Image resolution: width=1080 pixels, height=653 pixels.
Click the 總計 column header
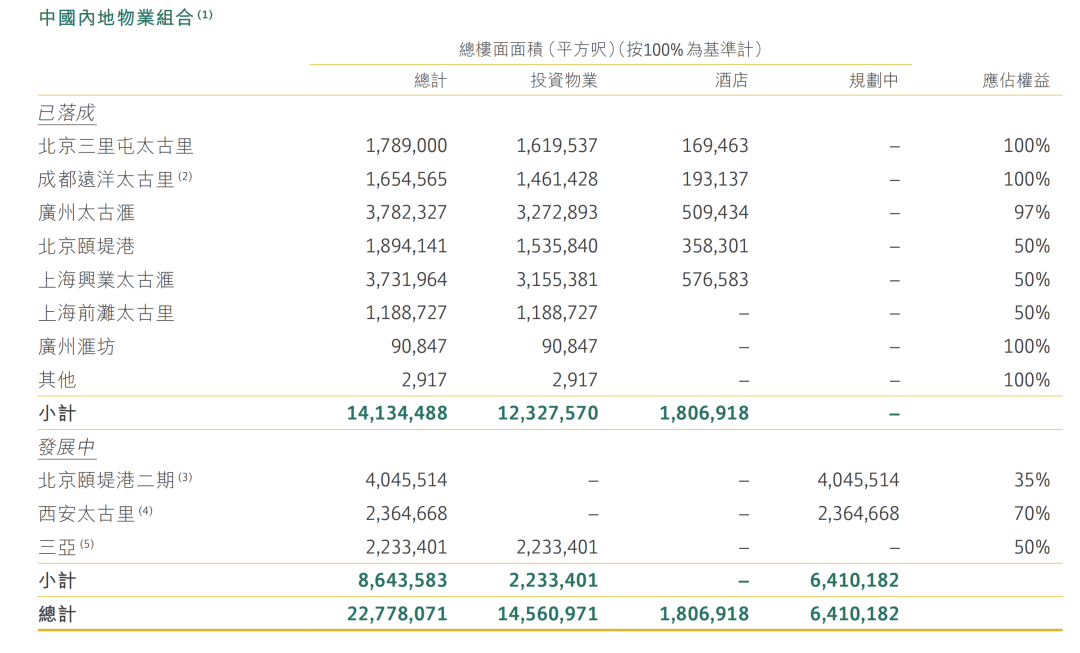coord(432,79)
